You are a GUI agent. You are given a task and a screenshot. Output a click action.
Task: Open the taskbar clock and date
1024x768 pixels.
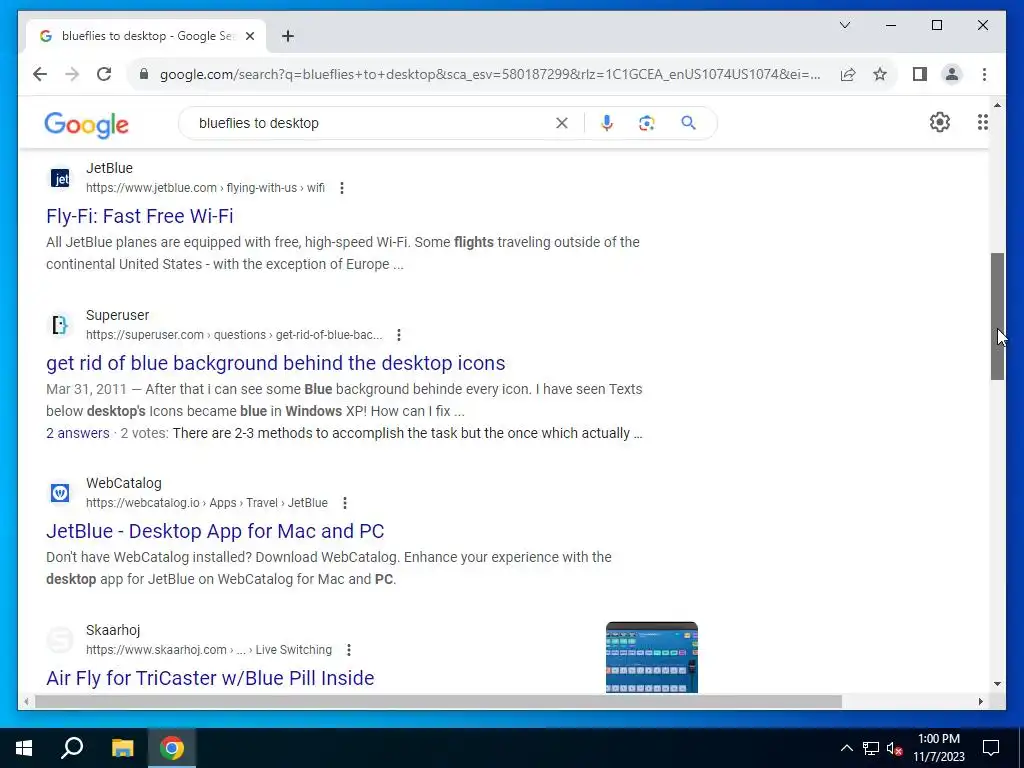coord(938,748)
